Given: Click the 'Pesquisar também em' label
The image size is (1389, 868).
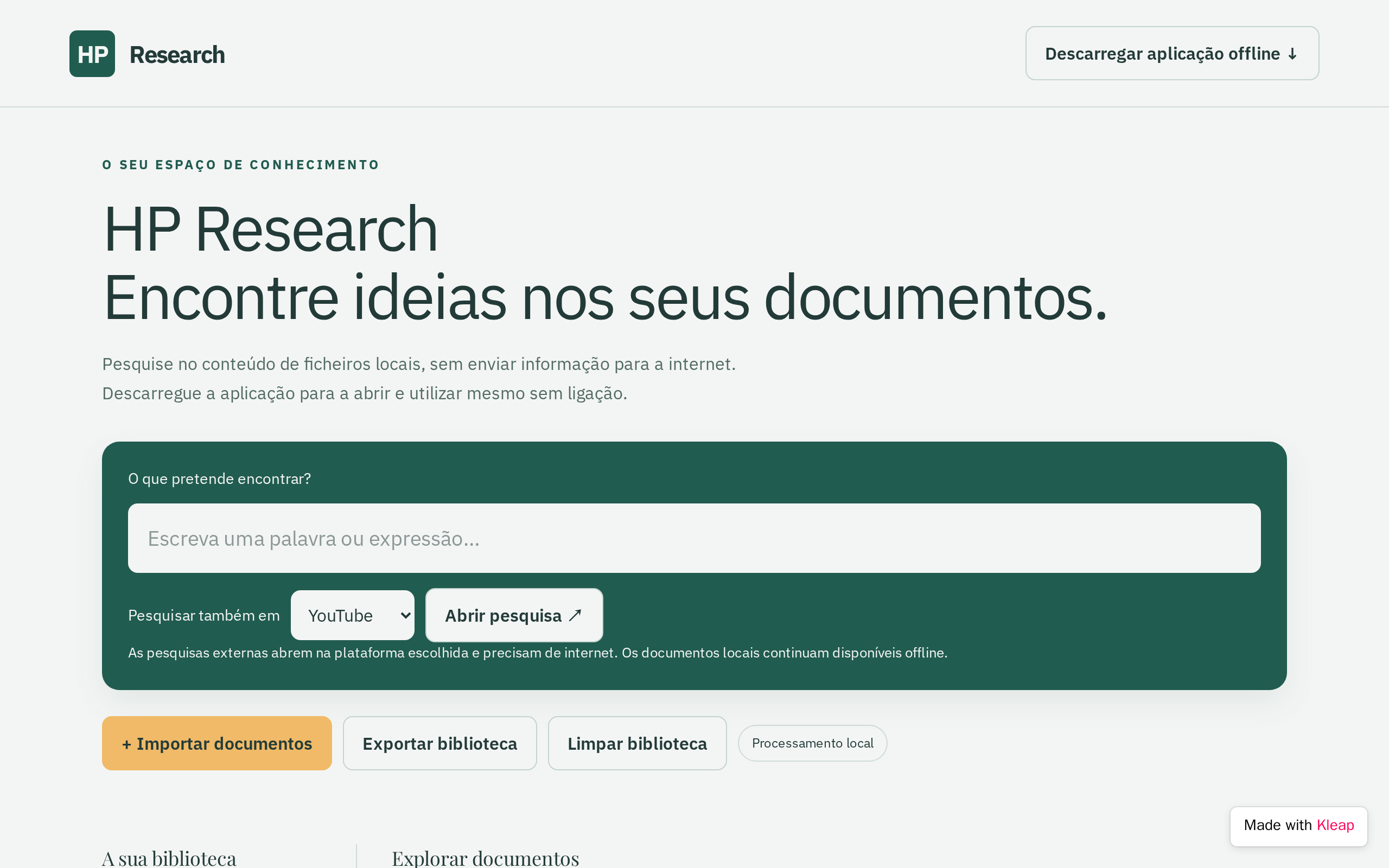Looking at the screenshot, I should pyautogui.click(x=204, y=615).
